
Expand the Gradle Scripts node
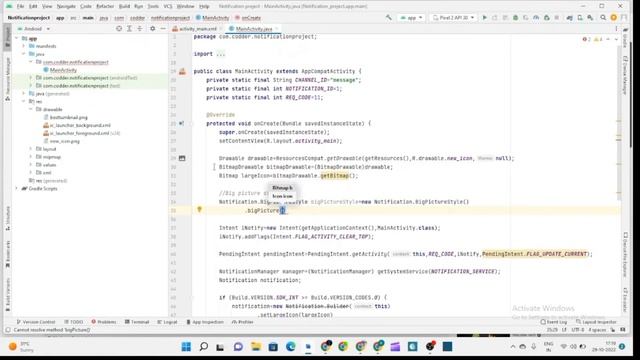coord(17,189)
